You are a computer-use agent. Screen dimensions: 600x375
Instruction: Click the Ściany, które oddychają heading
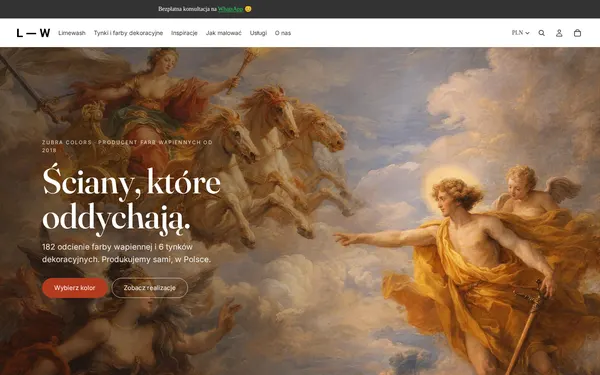pos(131,201)
